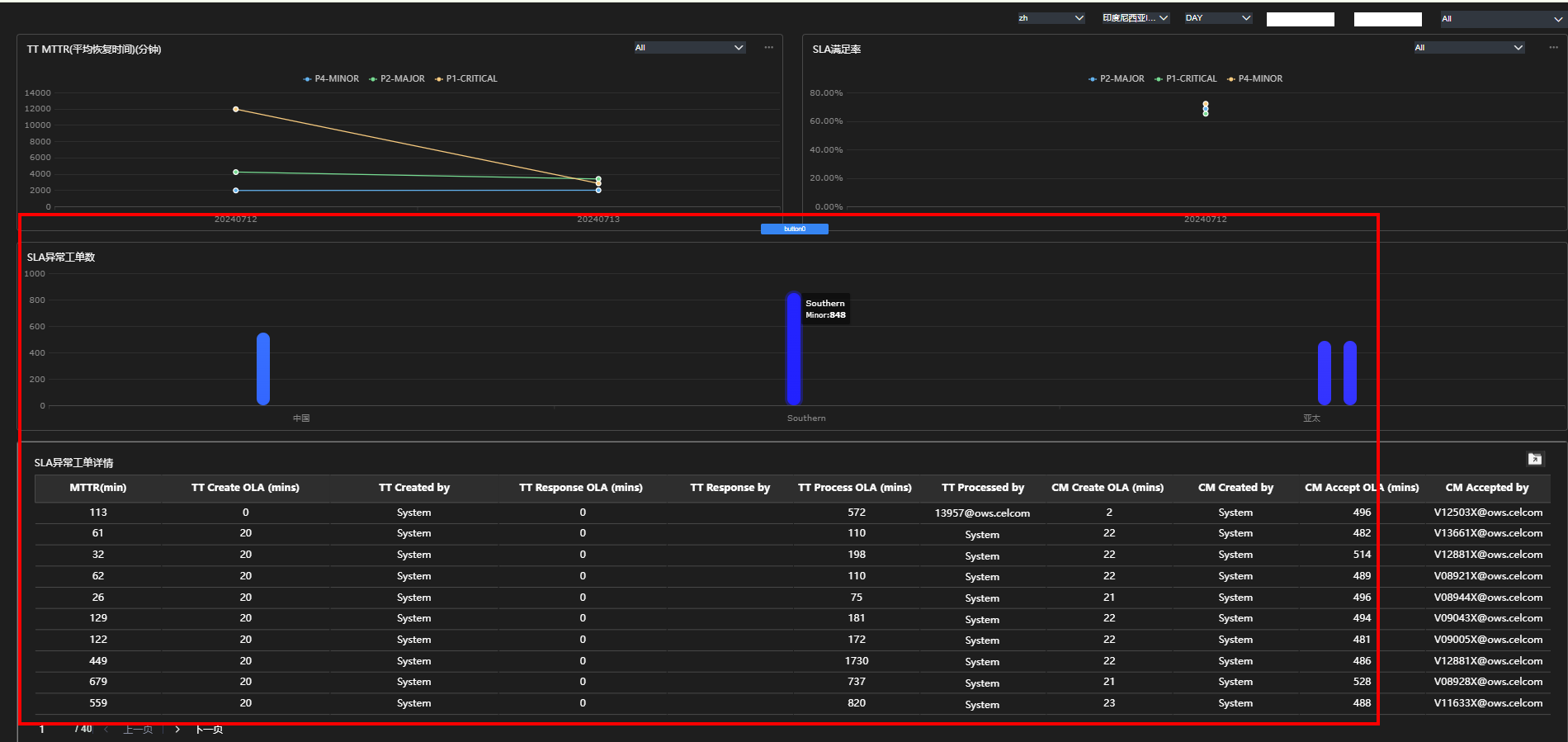Viewport: 1568px width, 742px height.
Task: Toggle P1-CRITICAL series in the TT MTTR legend
Action: pos(466,78)
